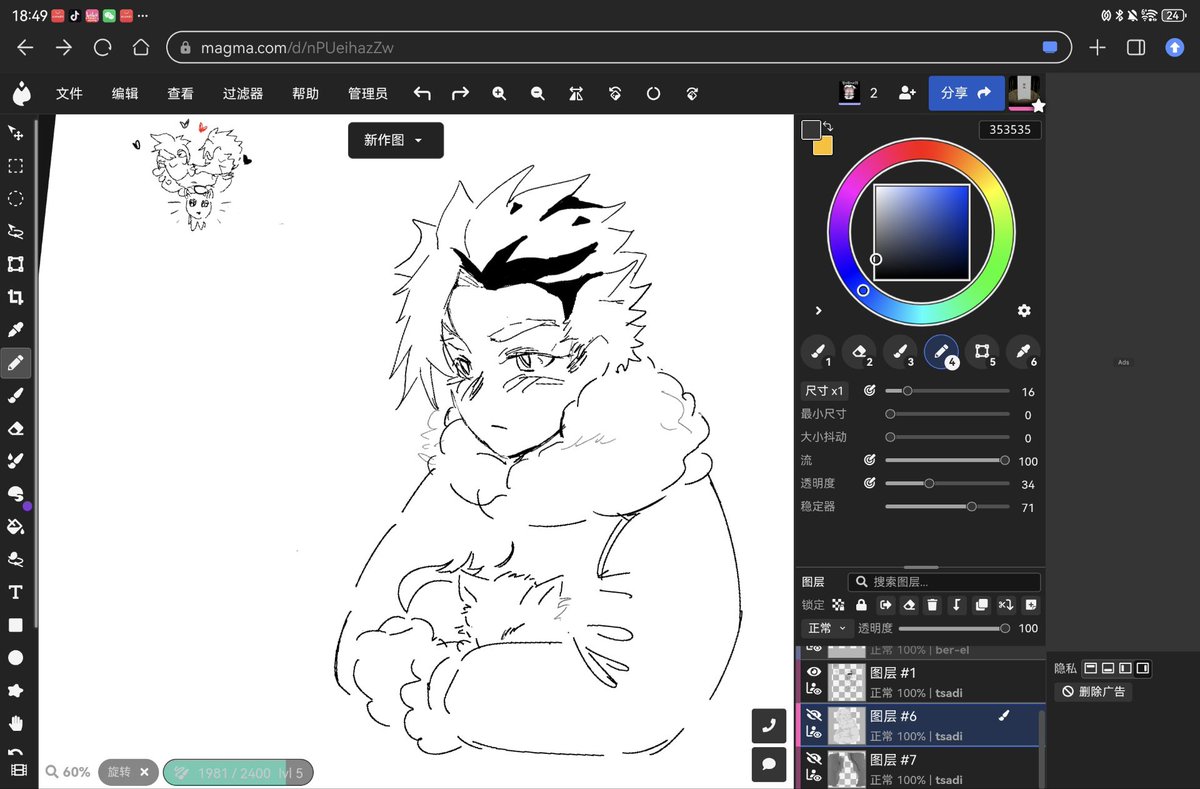Open color picker settings gear
1200x789 pixels.
point(1024,311)
